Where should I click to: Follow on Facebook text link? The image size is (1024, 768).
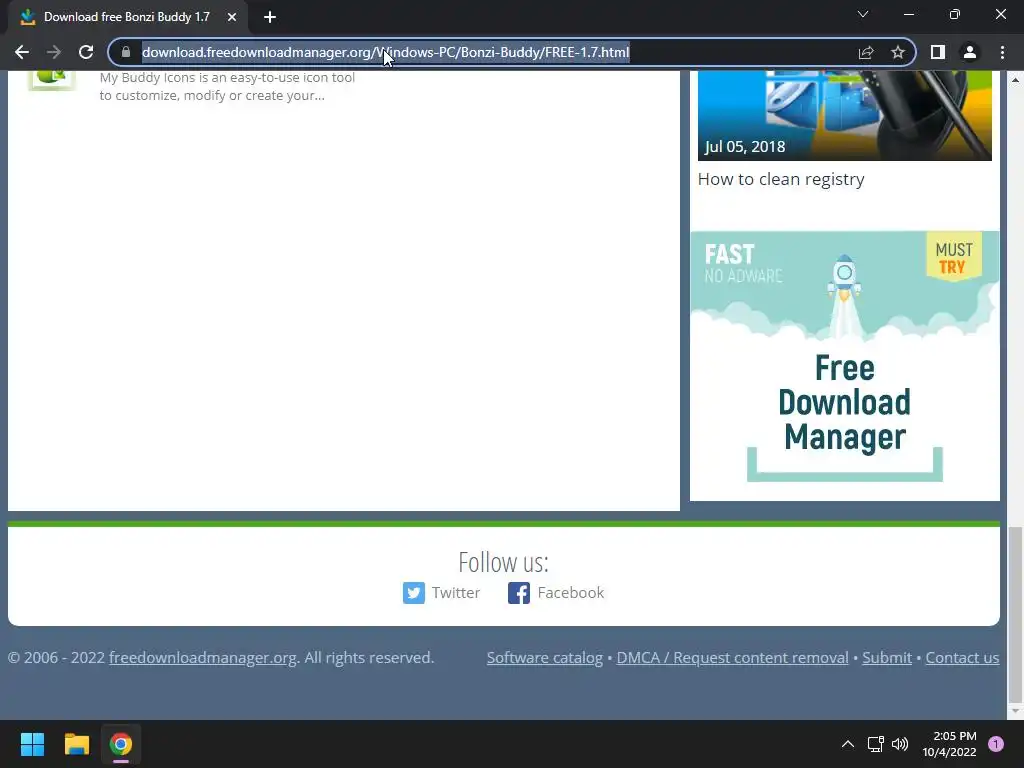(571, 593)
